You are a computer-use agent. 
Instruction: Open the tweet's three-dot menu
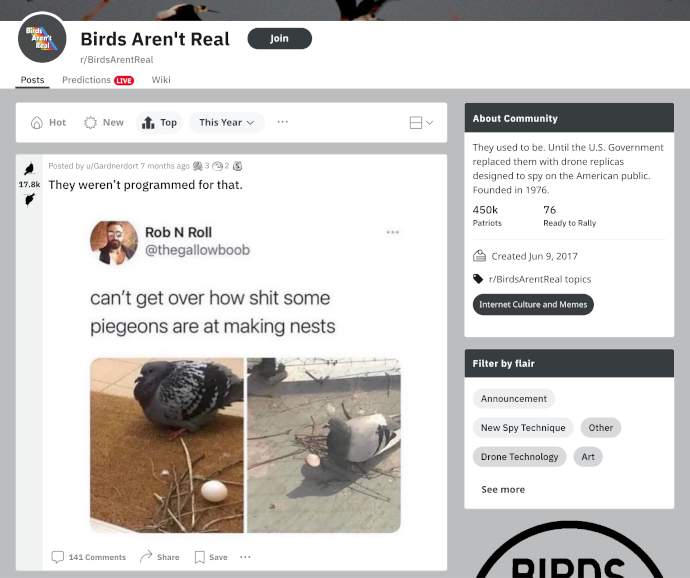(x=393, y=232)
